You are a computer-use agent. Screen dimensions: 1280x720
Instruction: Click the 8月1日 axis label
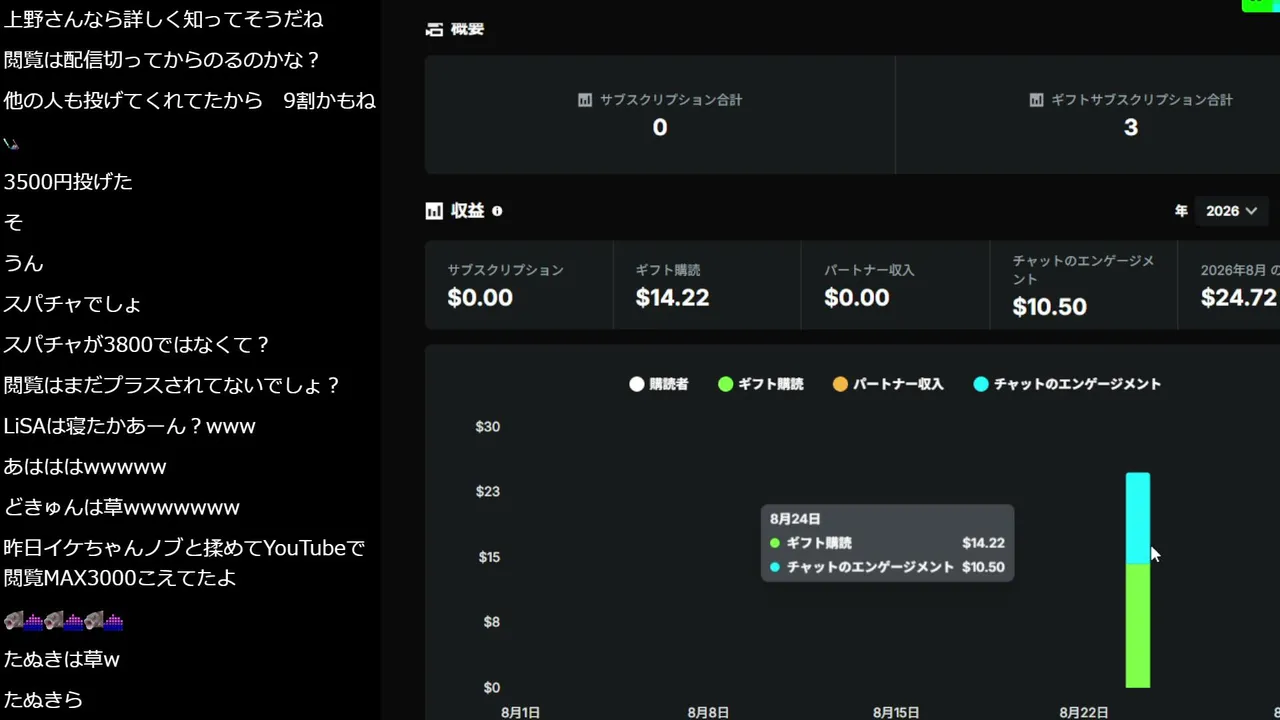coord(520,712)
